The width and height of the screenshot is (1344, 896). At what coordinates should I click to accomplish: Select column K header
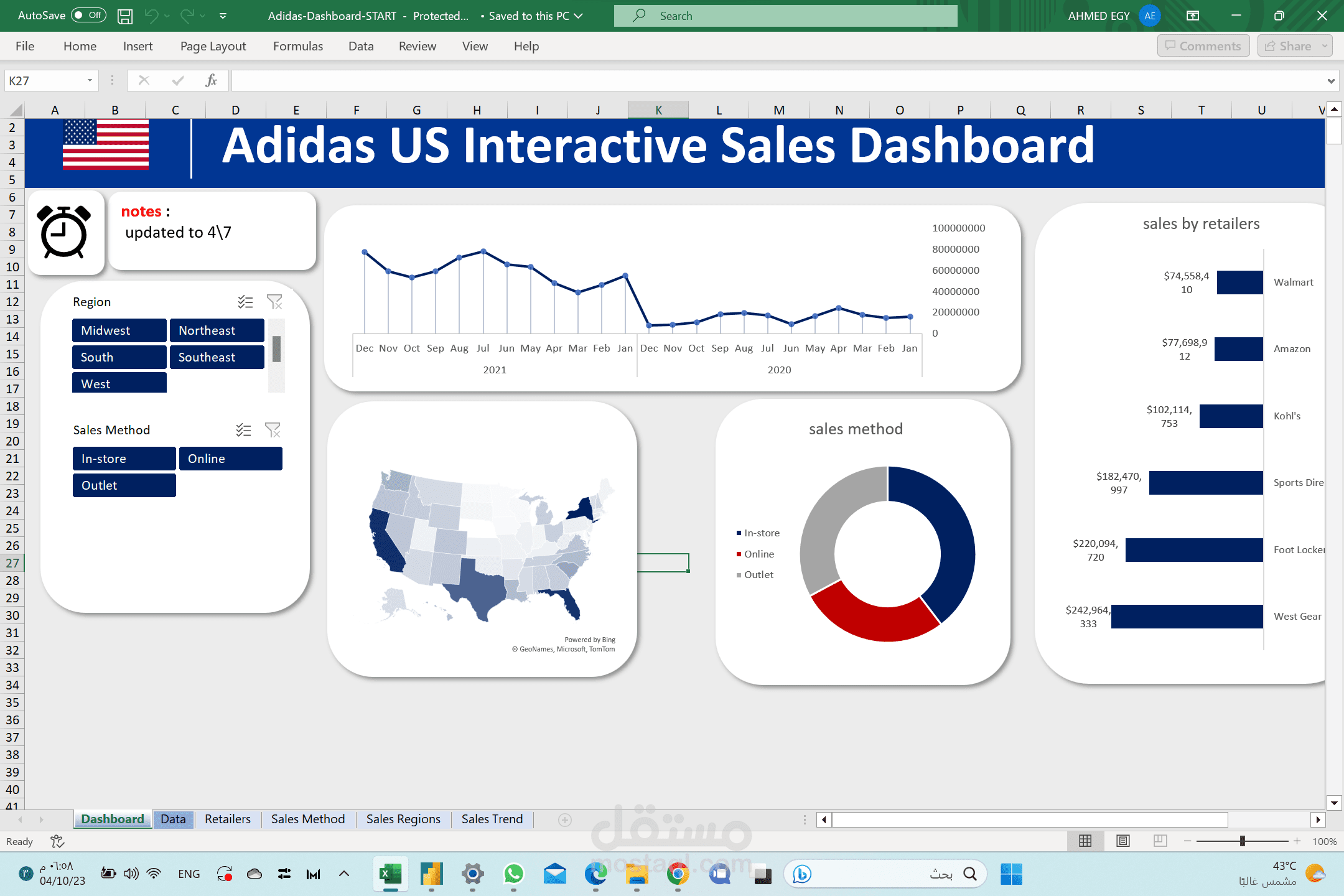tap(658, 110)
